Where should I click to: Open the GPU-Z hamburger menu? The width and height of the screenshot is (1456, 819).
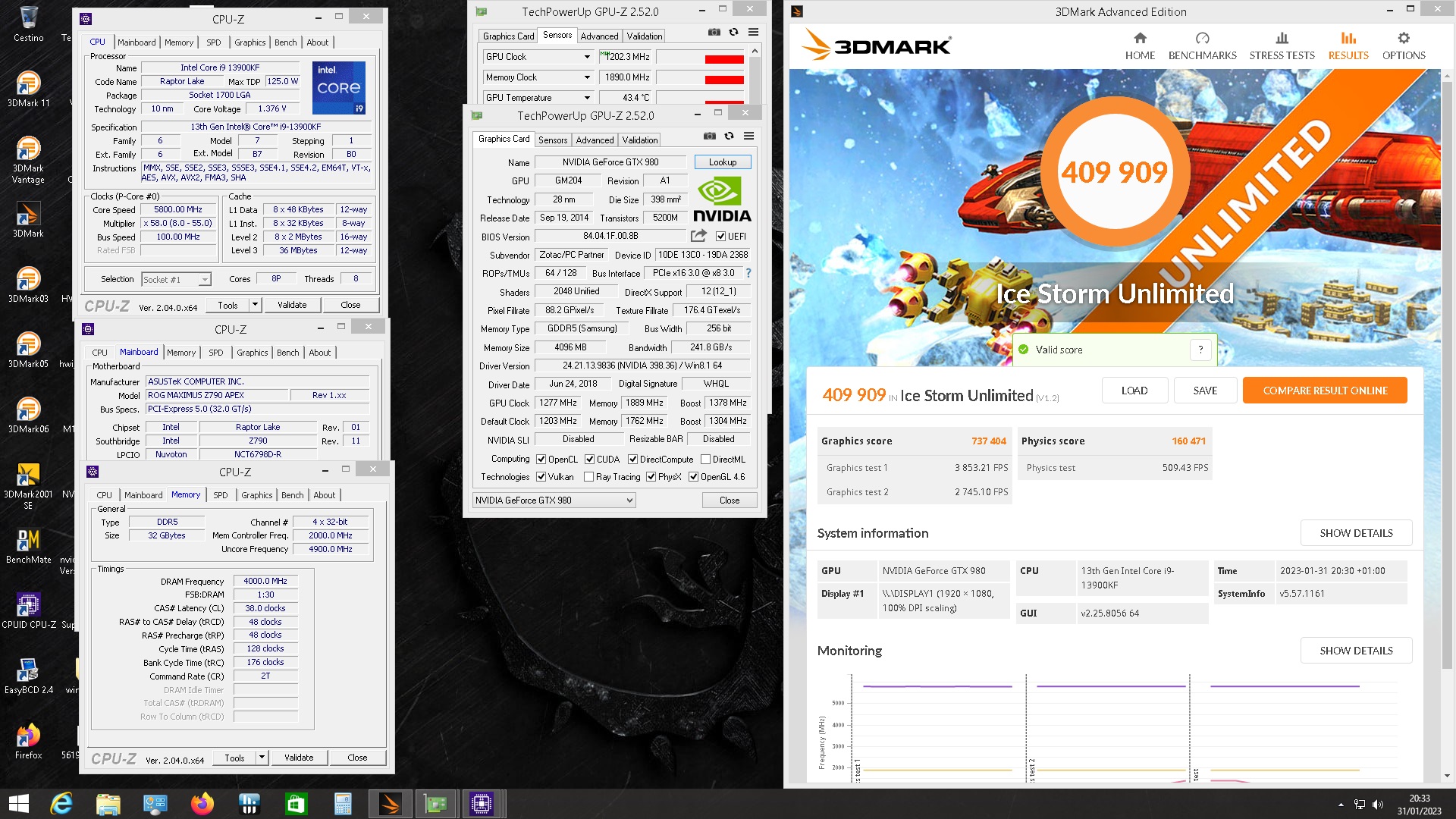click(748, 136)
